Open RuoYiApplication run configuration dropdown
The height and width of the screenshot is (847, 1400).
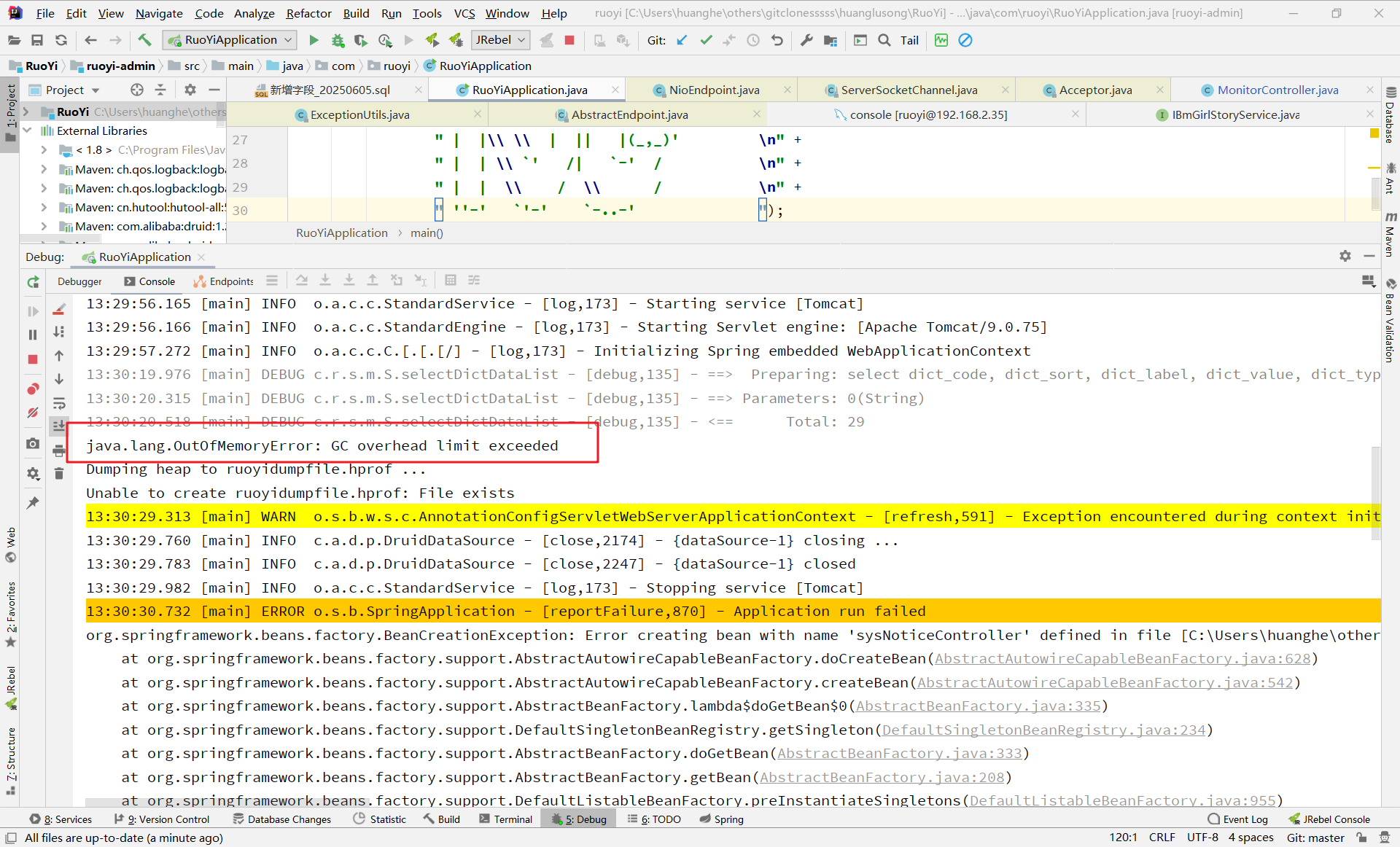[x=230, y=40]
